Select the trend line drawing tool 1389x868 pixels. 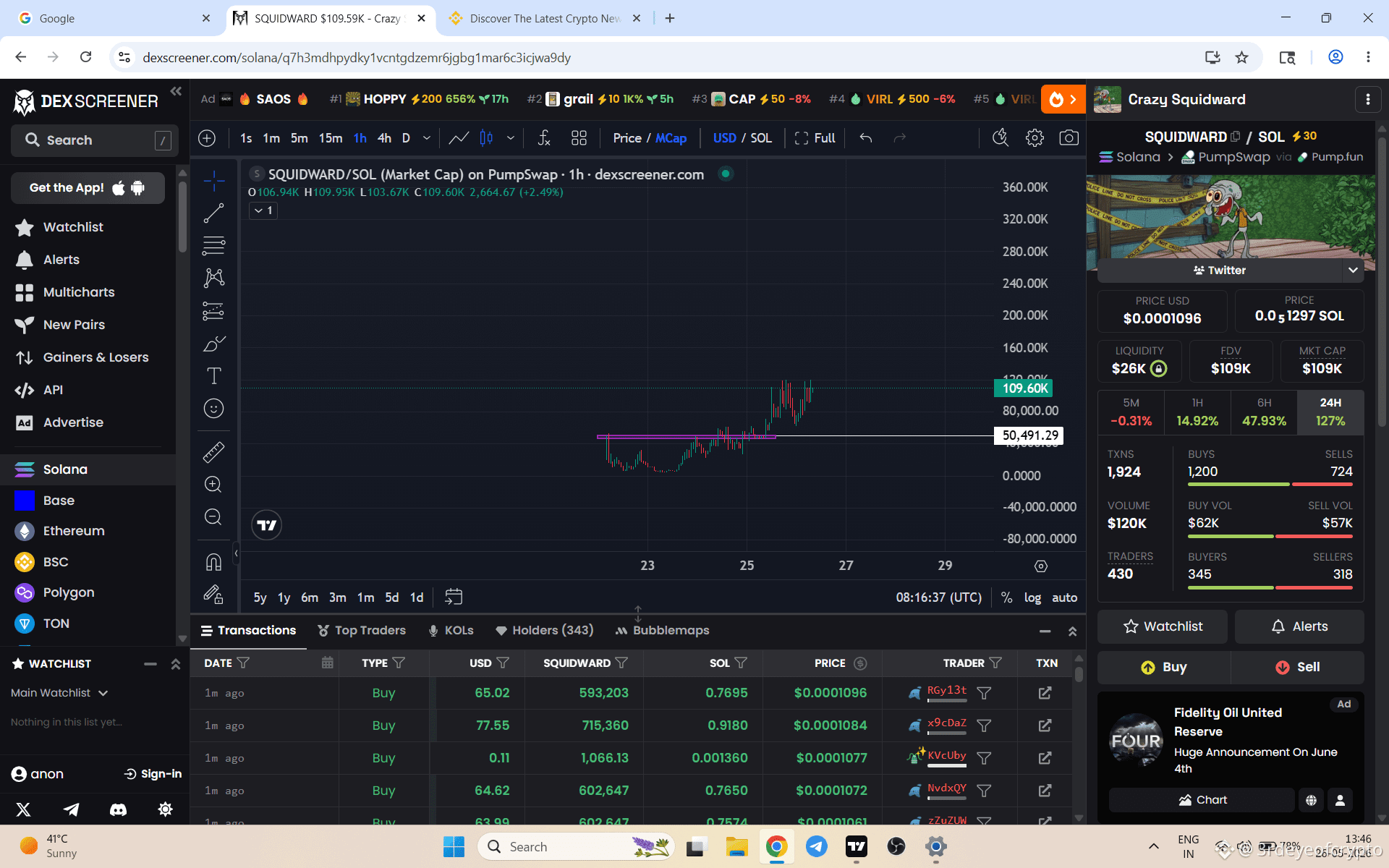[213, 213]
